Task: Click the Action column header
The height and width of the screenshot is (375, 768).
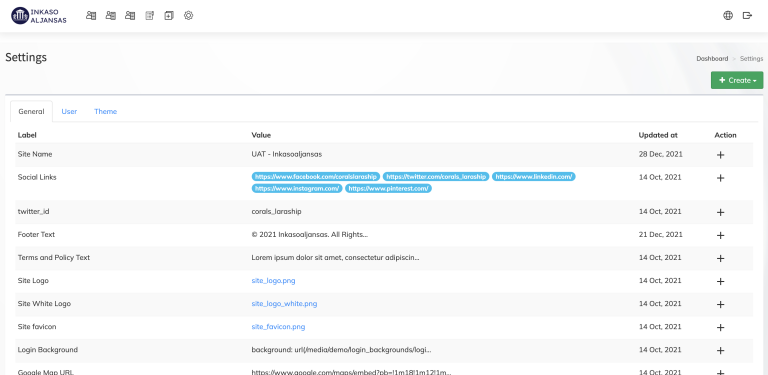Action: point(725,135)
